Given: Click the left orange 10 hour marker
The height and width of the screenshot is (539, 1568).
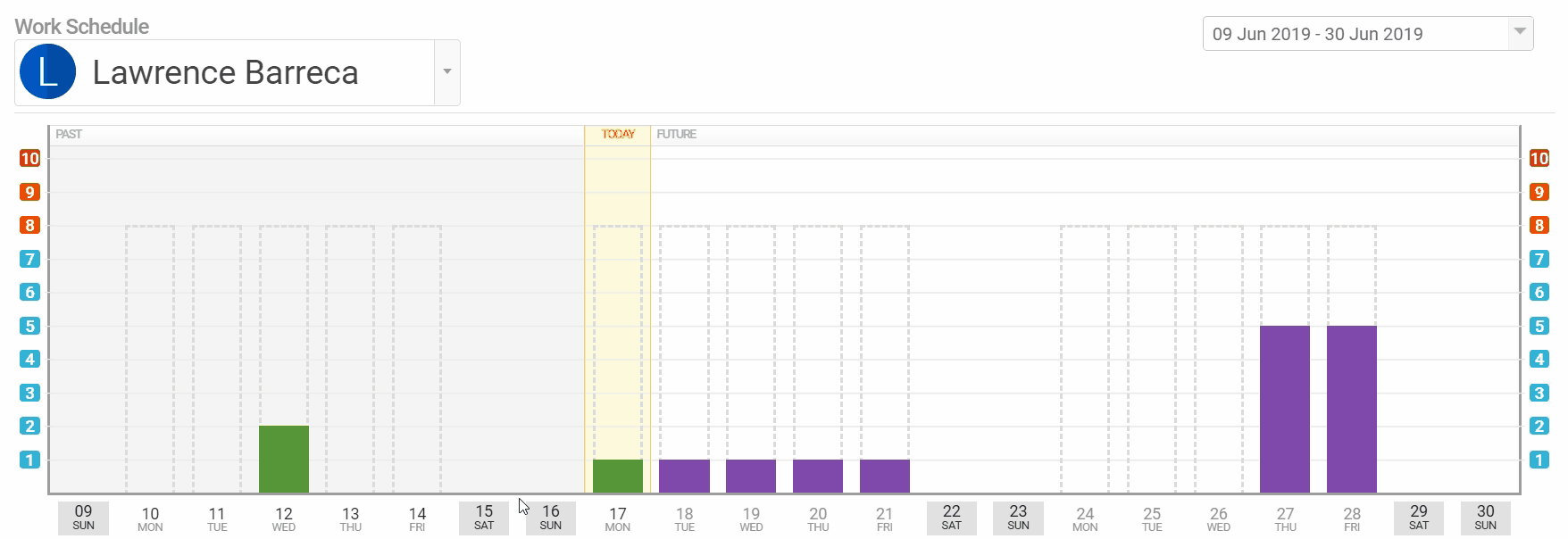Looking at the screenshot, I should coord(30,158).
